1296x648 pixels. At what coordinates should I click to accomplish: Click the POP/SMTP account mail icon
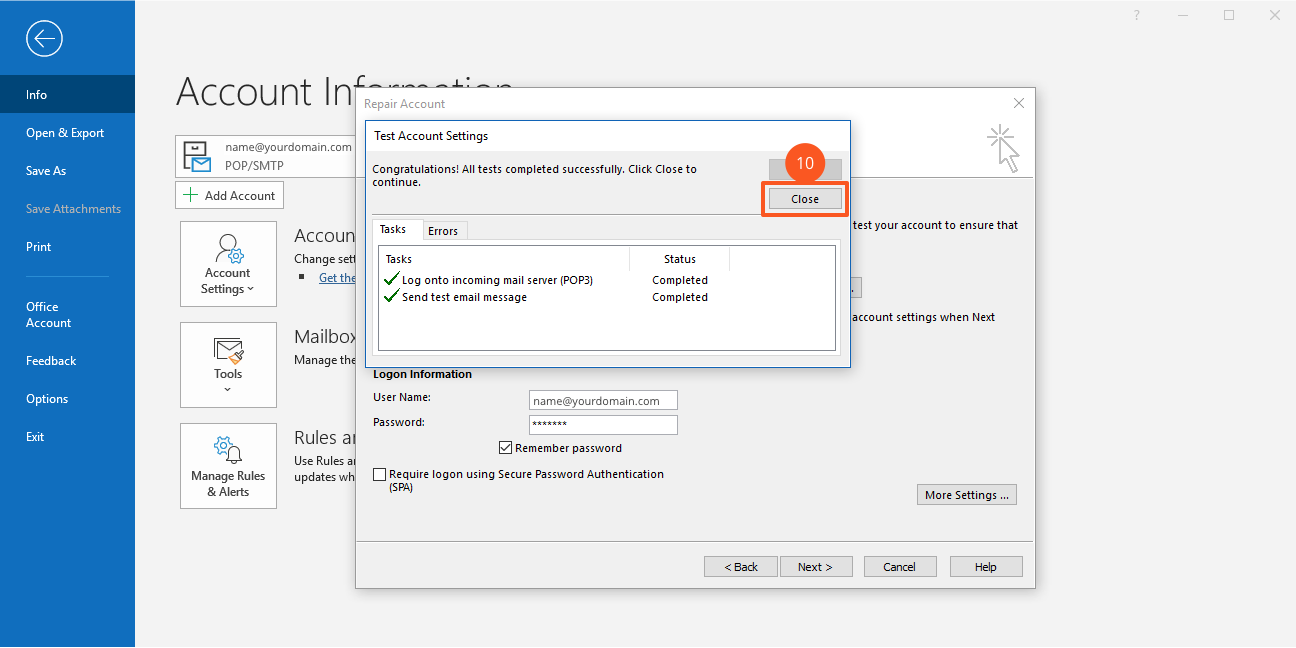click(x=197, y=156)
